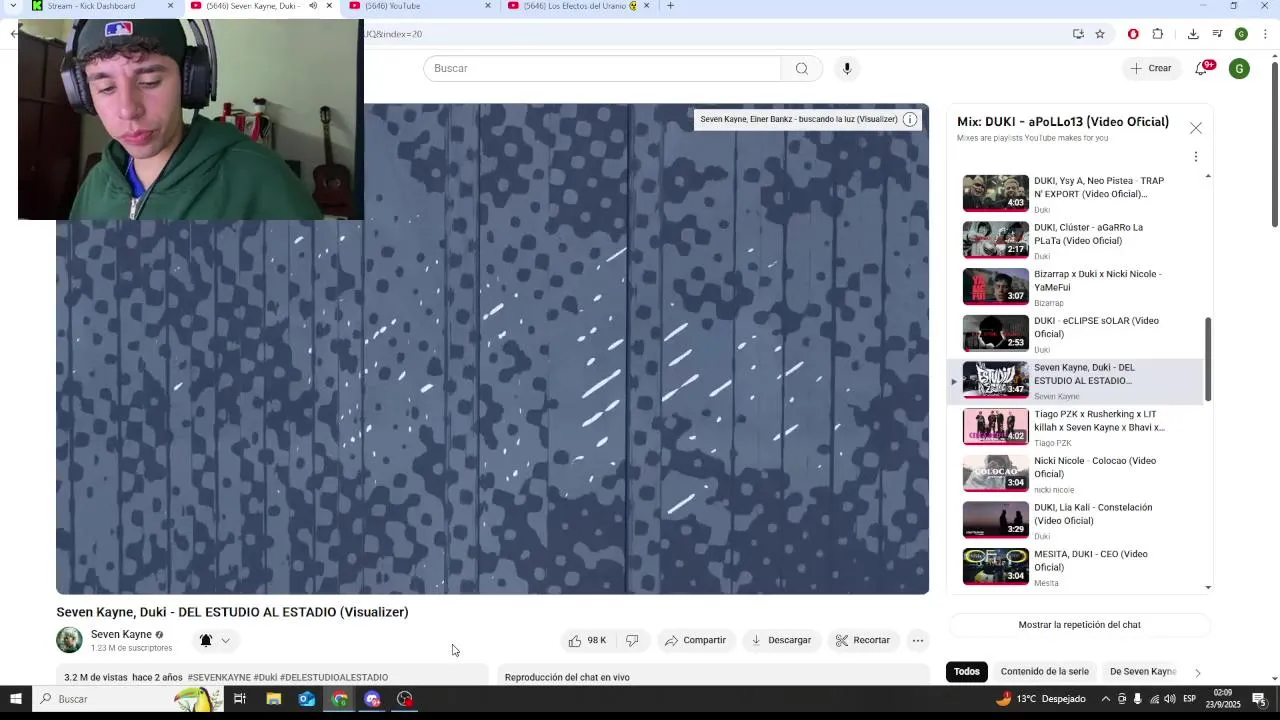The image size is (1280, 720).
Task: Open Chrome extensions puzzle icon
Action: 1158,34
